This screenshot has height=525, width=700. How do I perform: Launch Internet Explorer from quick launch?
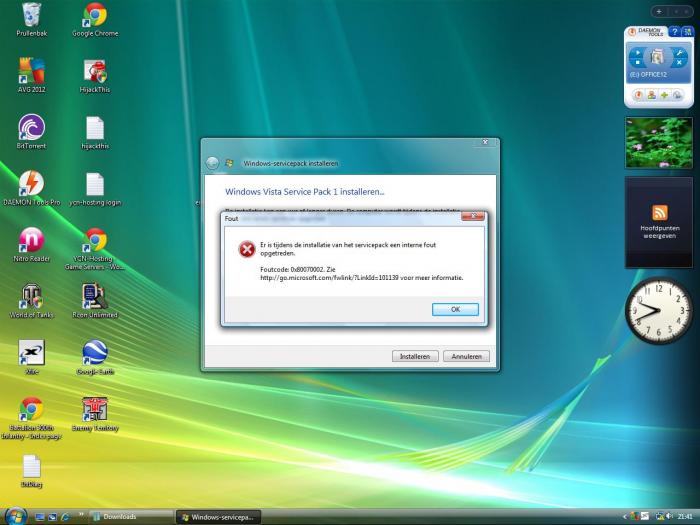(x=66, y=517)
